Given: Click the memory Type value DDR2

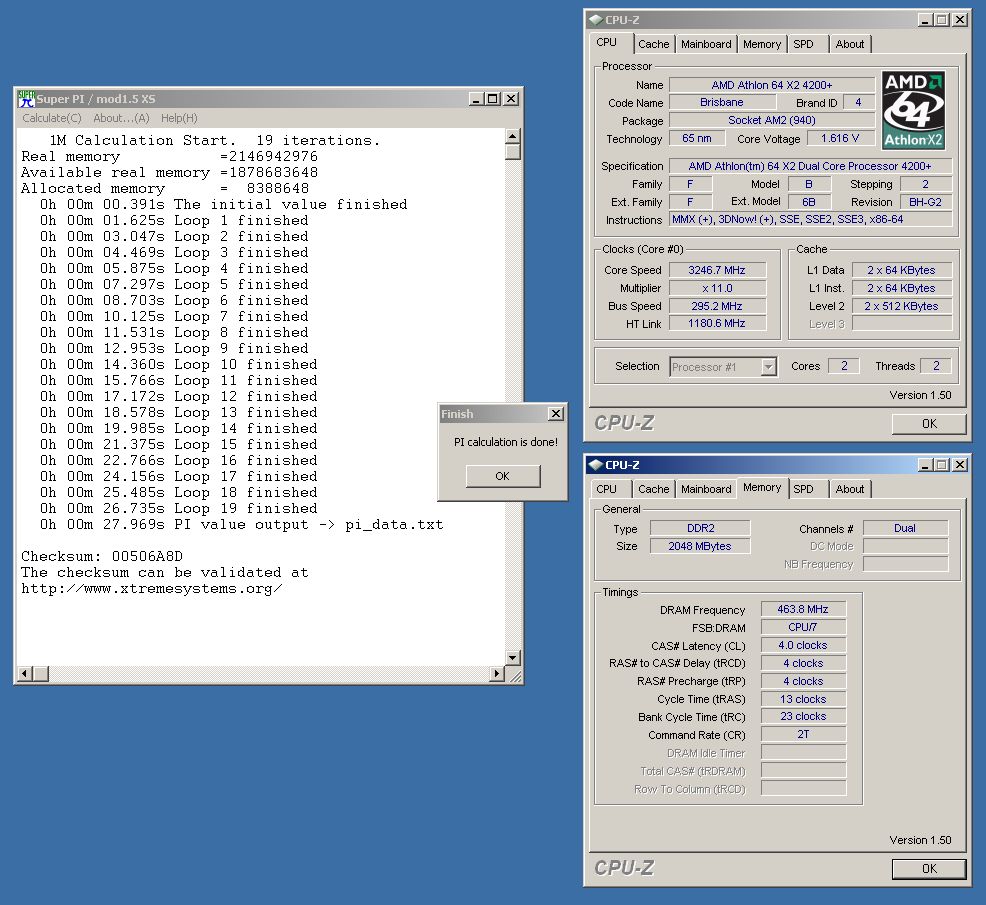Looking at the screenshot, I should [x=700, y=528].
